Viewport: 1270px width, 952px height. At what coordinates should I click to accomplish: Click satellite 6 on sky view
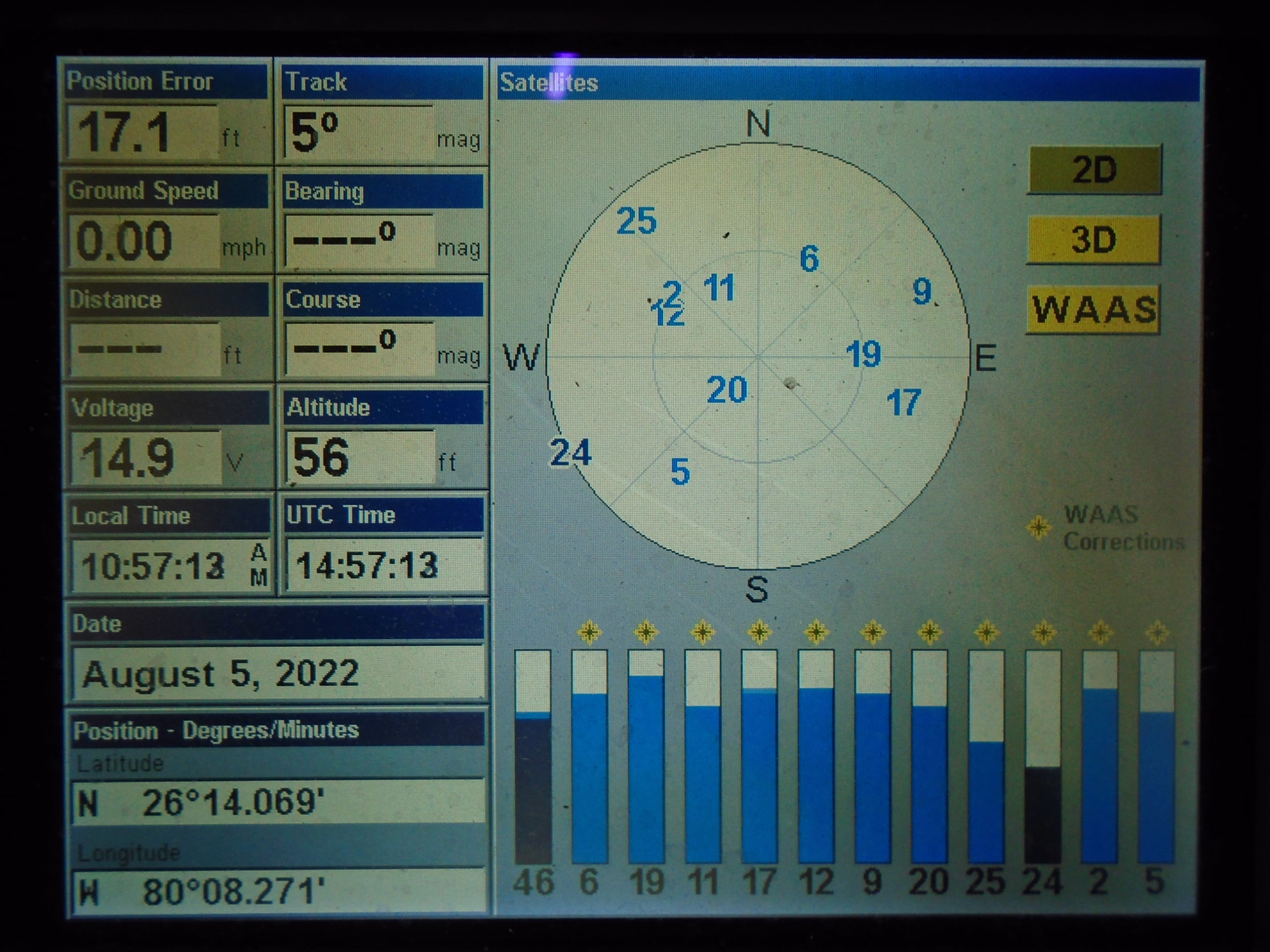(809, 258)
